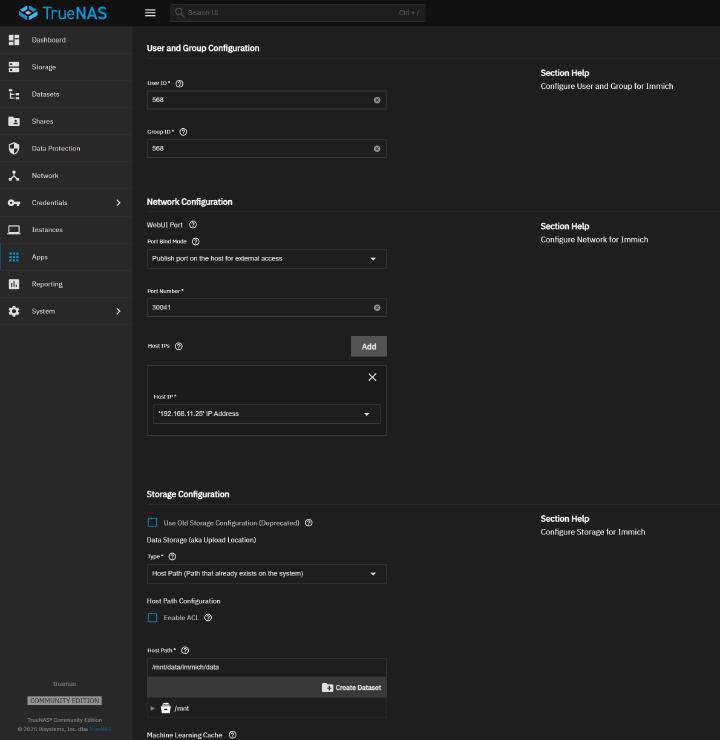The image size is (720, 740).
Task: Show help for WebUI Port
Action: [x=193, y=225]
